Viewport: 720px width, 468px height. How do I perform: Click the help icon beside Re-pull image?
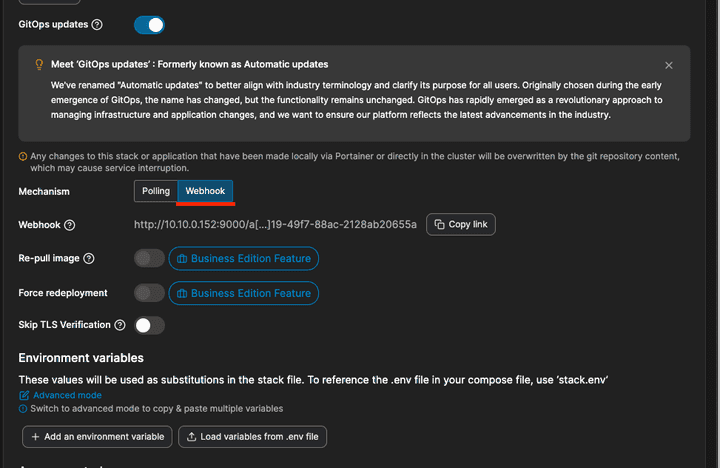89,259
